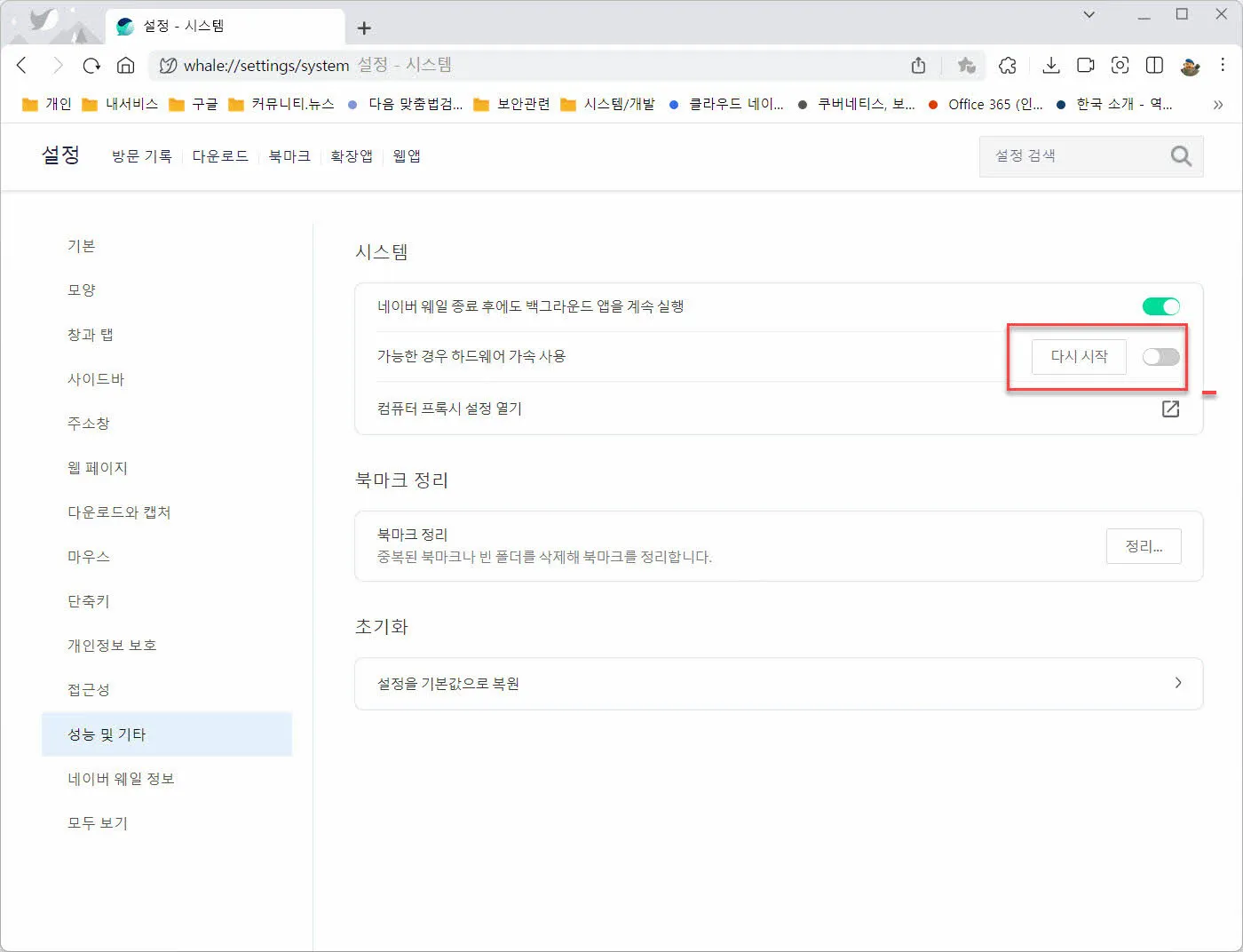This screenshot has width=1243, height=952.
Task: Open the tab search dropdown arrow
Action: click(x=1089, y=14)
